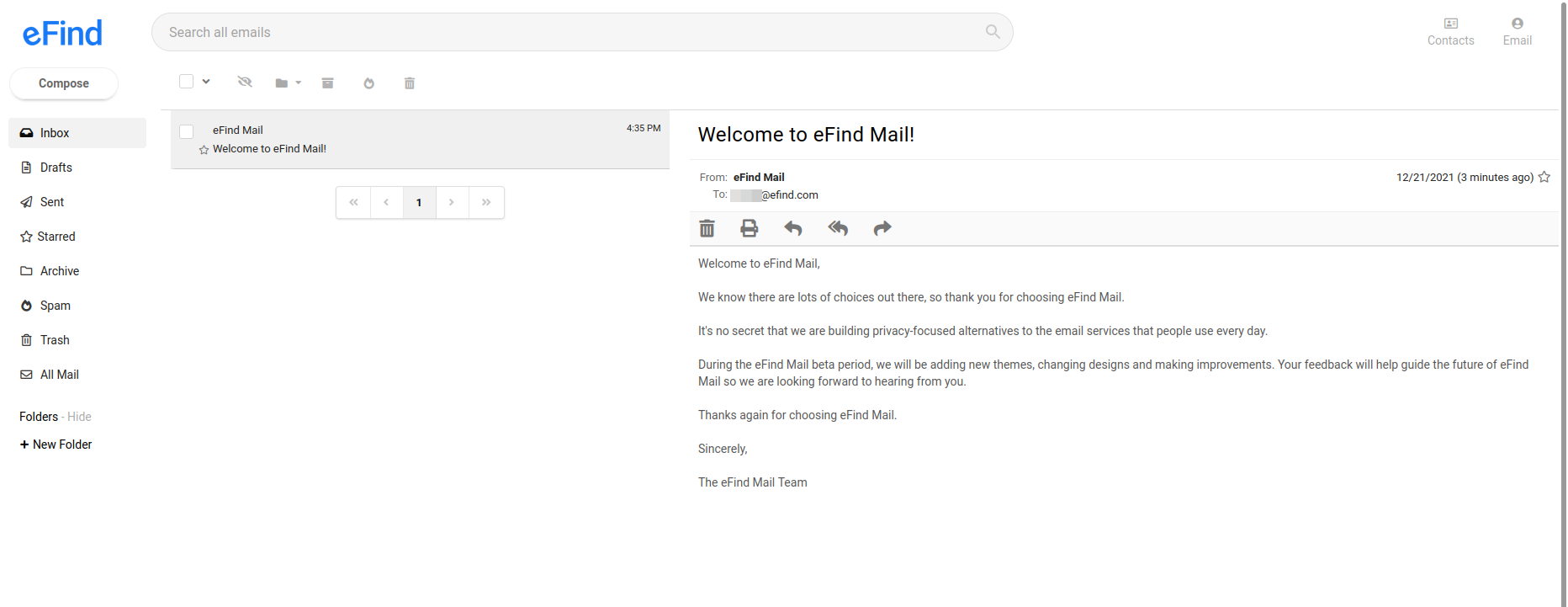1568x607 pixels.
Task: Delete the open email with trash icon
Action: click(707, 228)
